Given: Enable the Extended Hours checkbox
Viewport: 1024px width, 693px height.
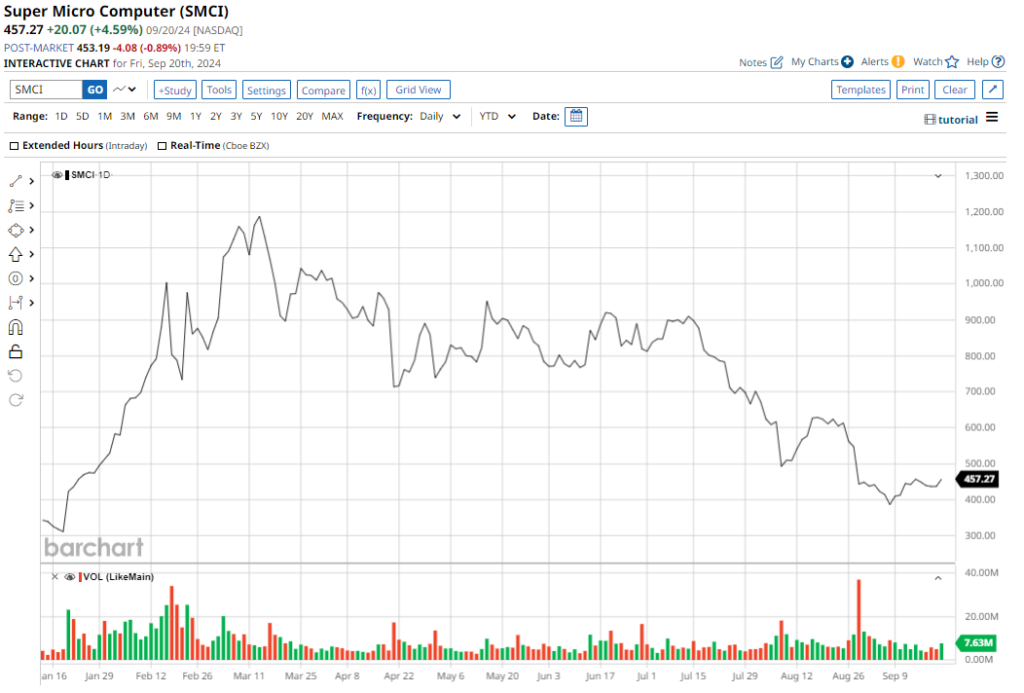Looking at the screenshot, I should [x=14, y=146].
